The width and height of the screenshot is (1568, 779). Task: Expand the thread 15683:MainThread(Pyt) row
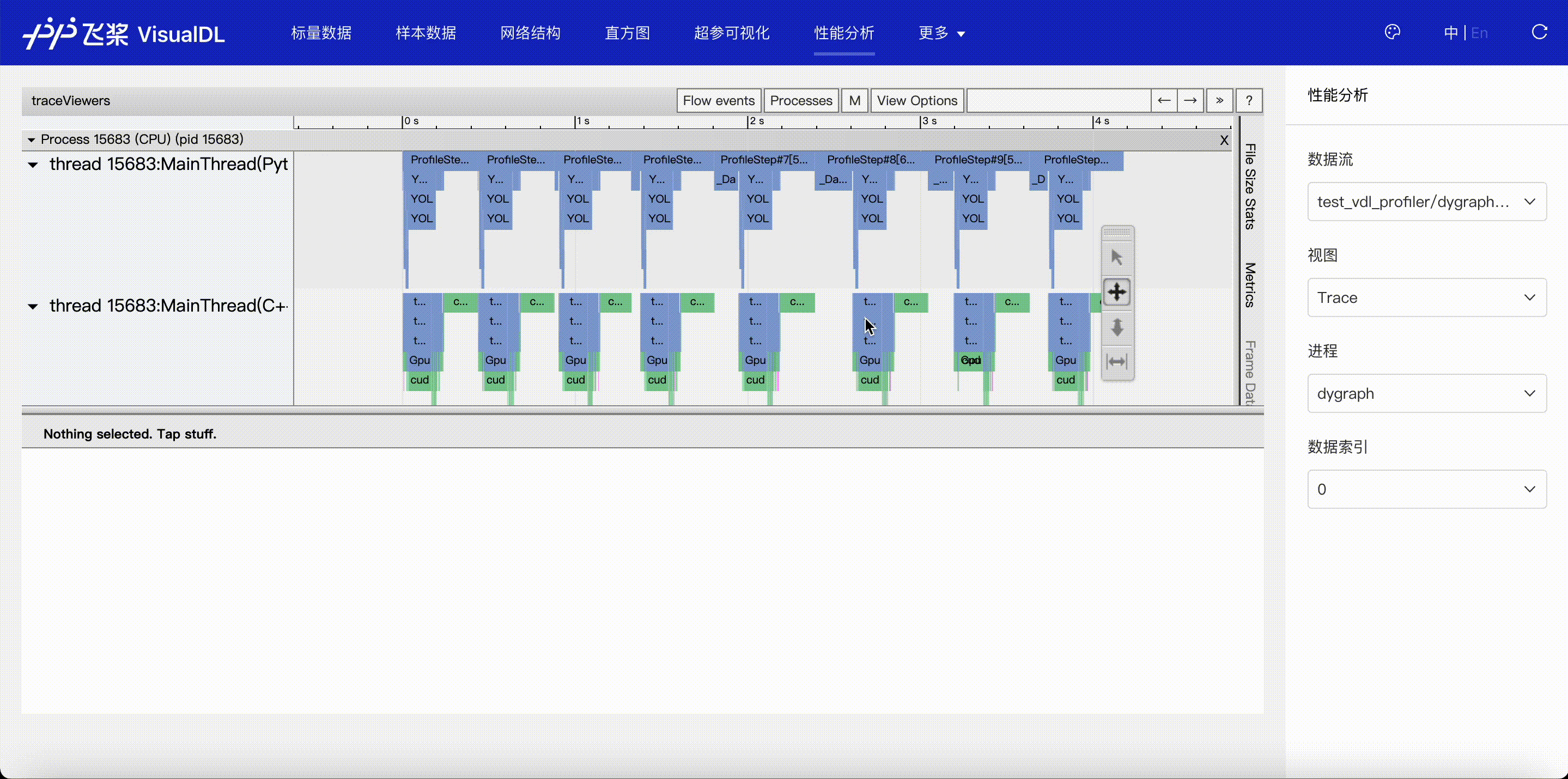(x=33, y=164)
